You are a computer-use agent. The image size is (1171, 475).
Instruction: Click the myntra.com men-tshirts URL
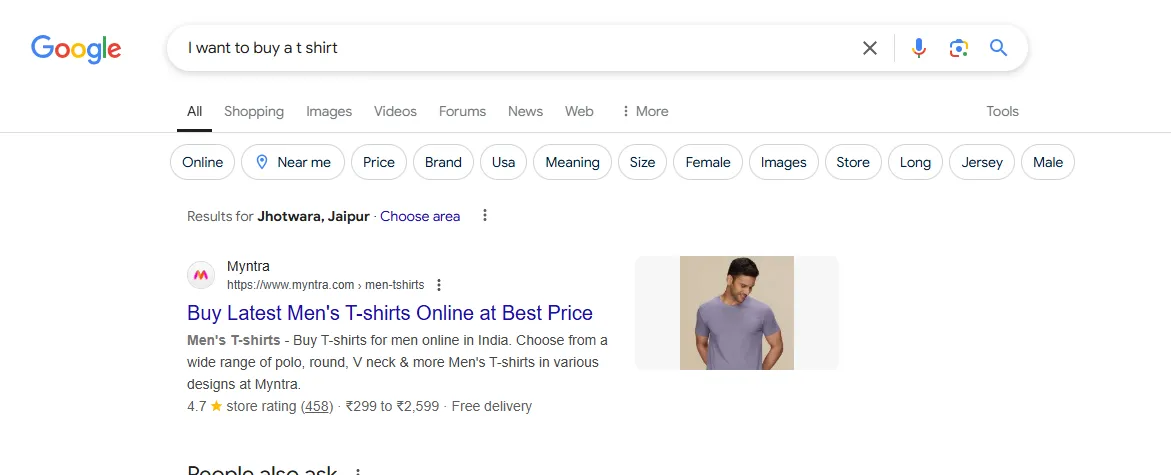pyautogui.click(x=326, y=285)
